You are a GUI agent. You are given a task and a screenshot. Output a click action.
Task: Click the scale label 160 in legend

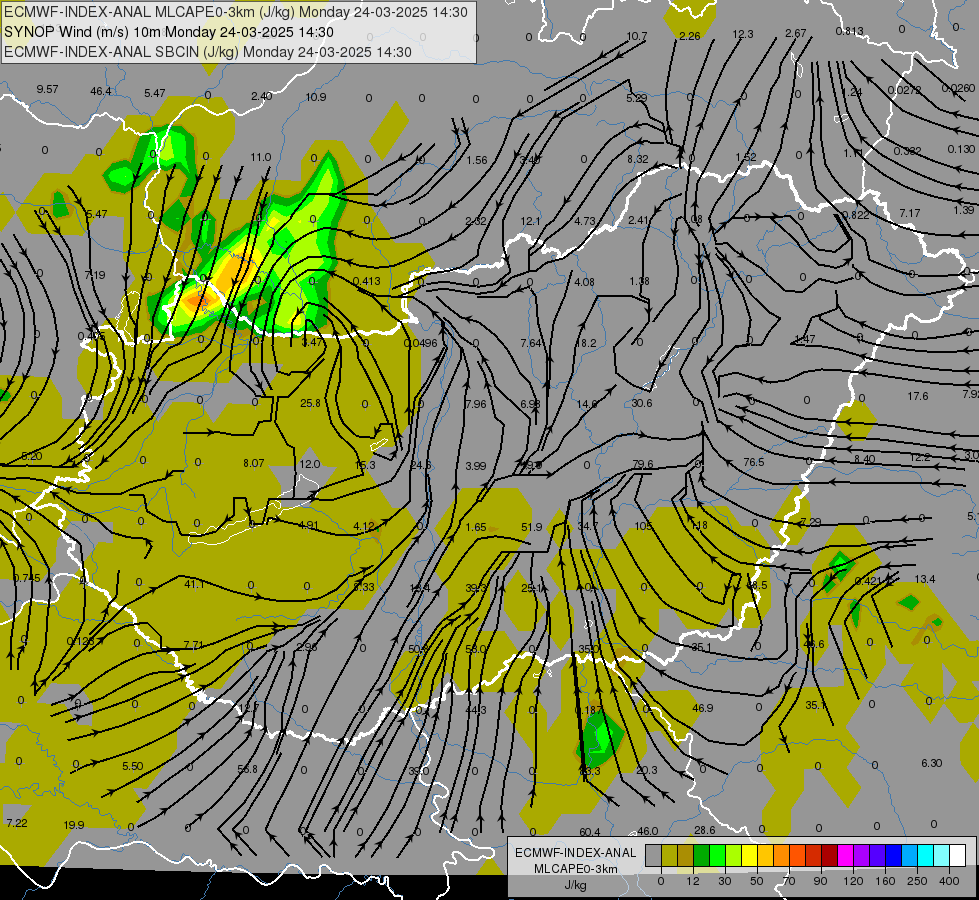[x=885, y=881]
